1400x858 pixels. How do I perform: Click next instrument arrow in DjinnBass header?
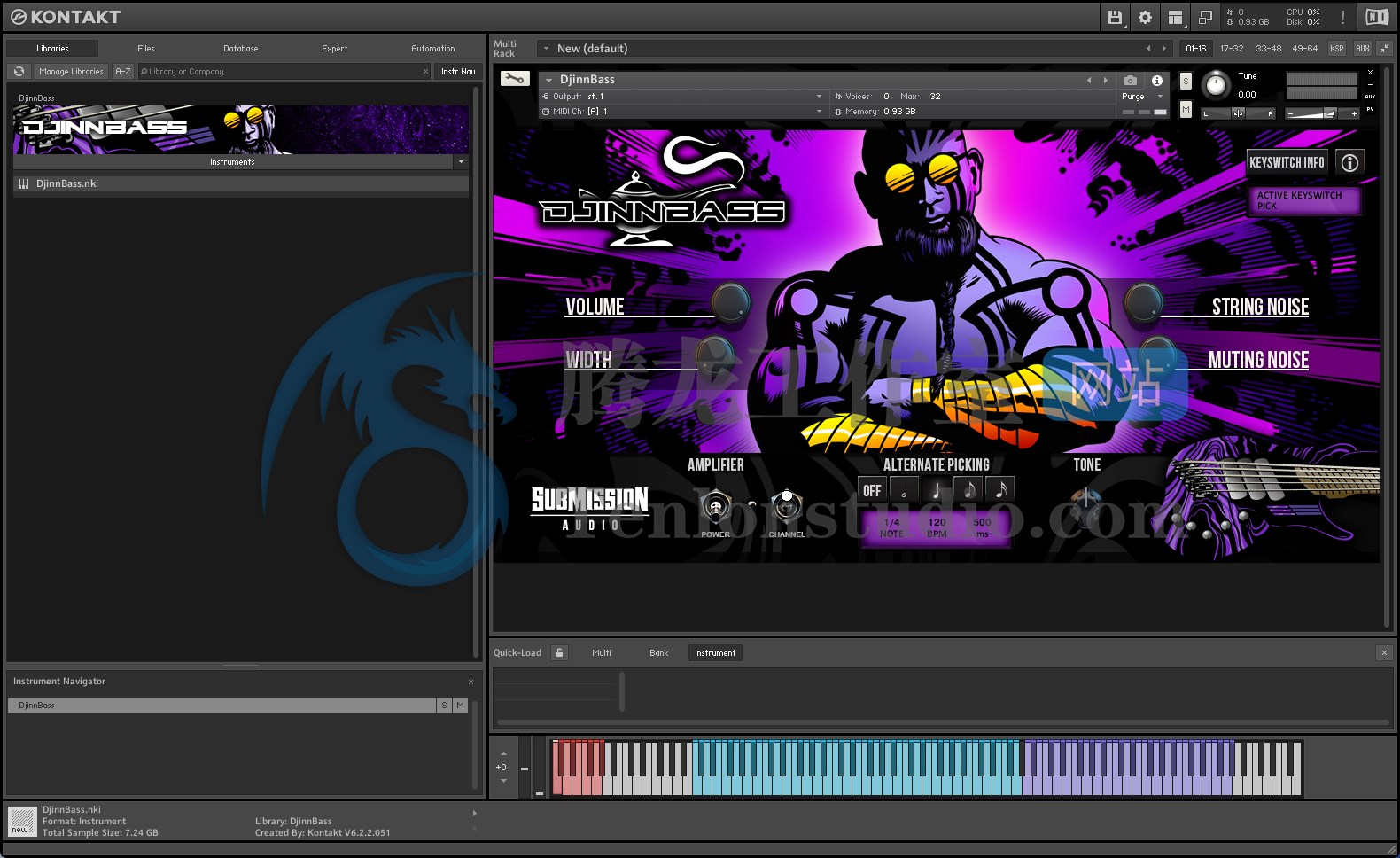click(1105, 80)
